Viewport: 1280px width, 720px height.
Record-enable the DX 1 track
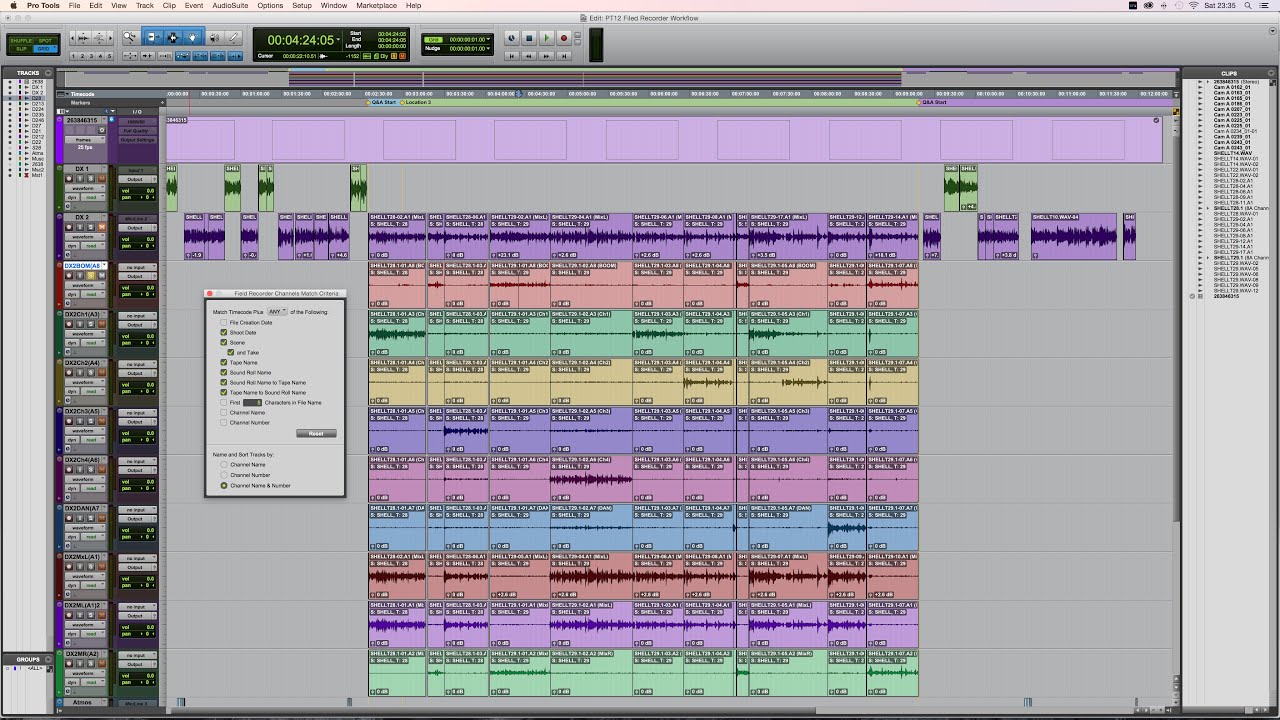(69, 179)
